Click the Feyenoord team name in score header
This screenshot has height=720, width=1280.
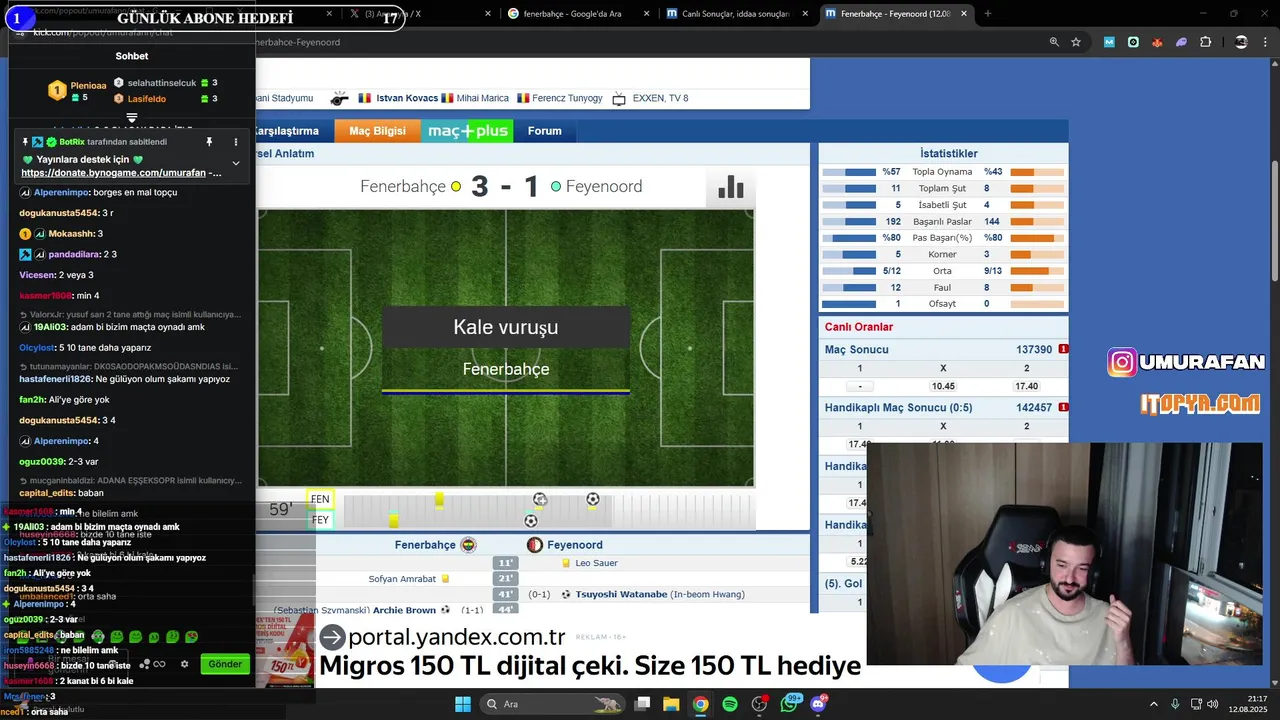click(604, 187)
